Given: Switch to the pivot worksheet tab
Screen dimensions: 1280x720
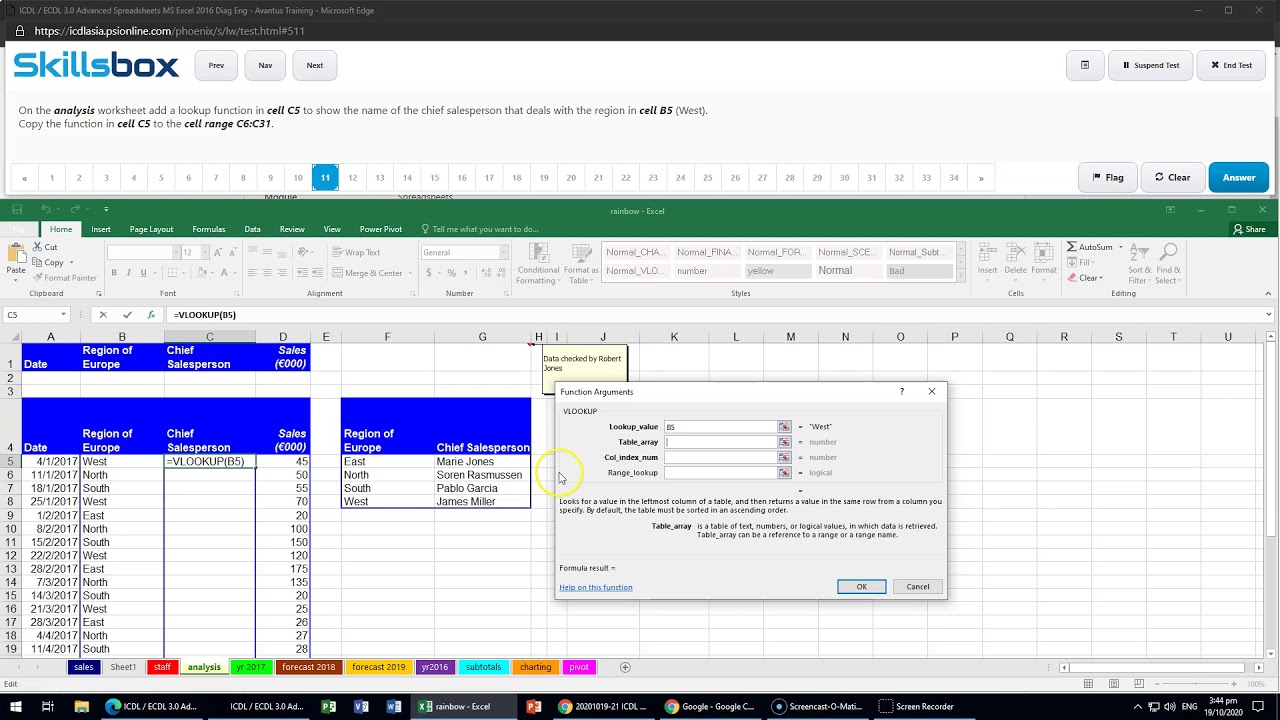Looking at the screenshot, I should (x=579, y=667).
